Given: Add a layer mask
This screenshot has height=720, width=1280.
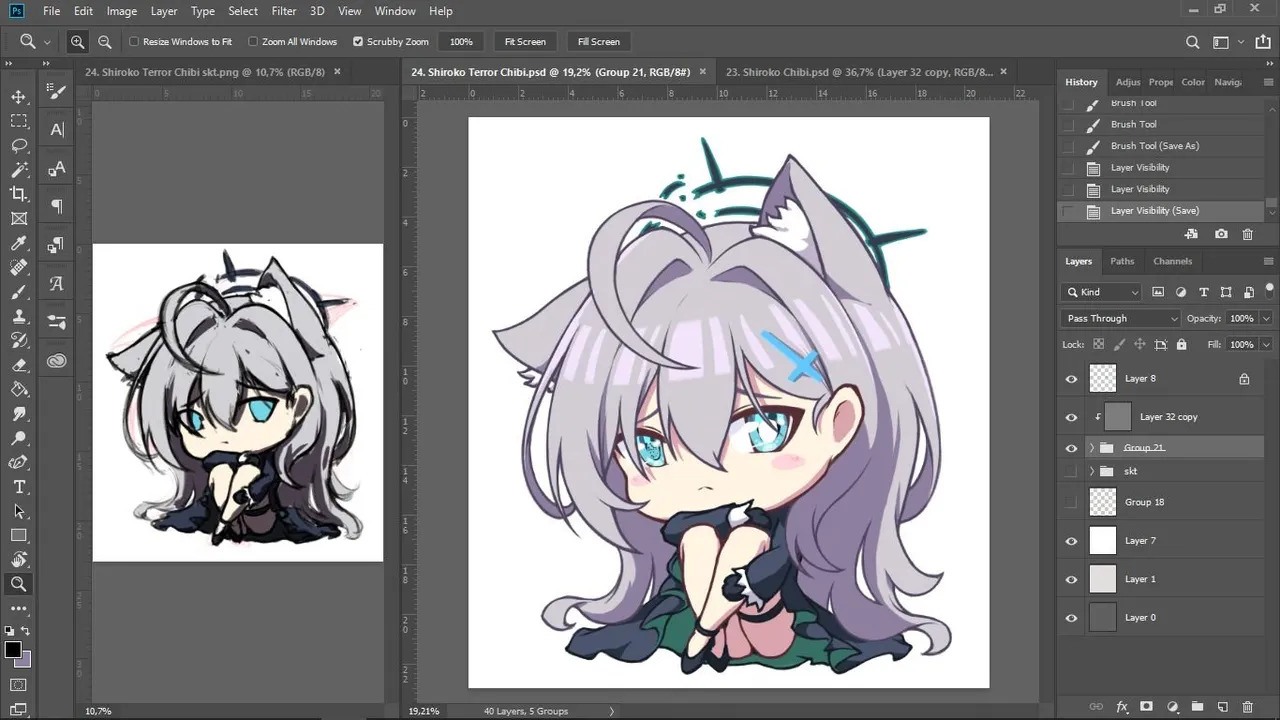Looking at the screenshot, I should (1147, 707).
